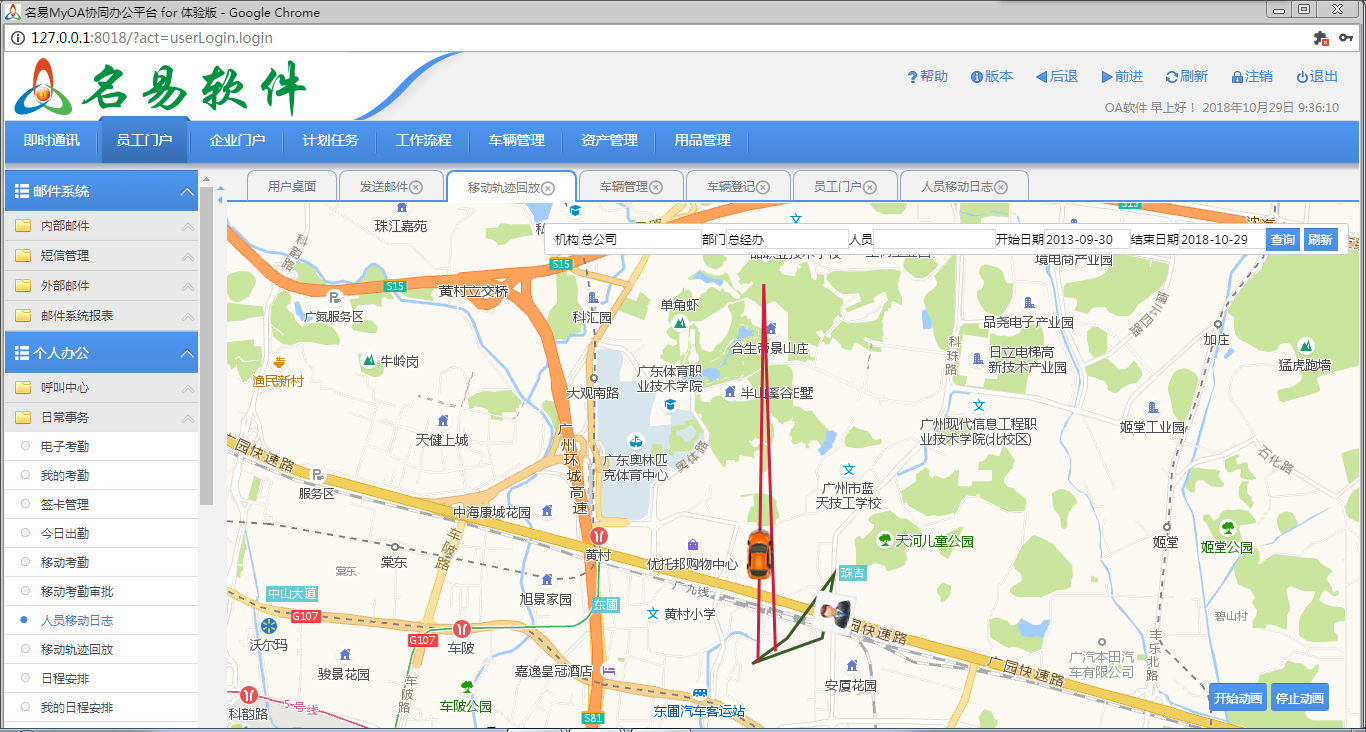Viewport: 1366px width, 732px height.
Task: Collapse the 个人办公 panel section
Action: [x=186, y=353]
